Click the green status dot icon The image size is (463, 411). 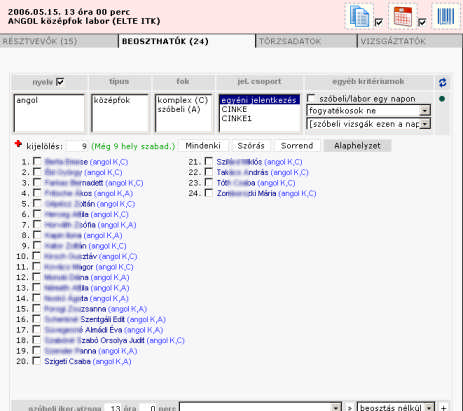(x=442, y=99)
